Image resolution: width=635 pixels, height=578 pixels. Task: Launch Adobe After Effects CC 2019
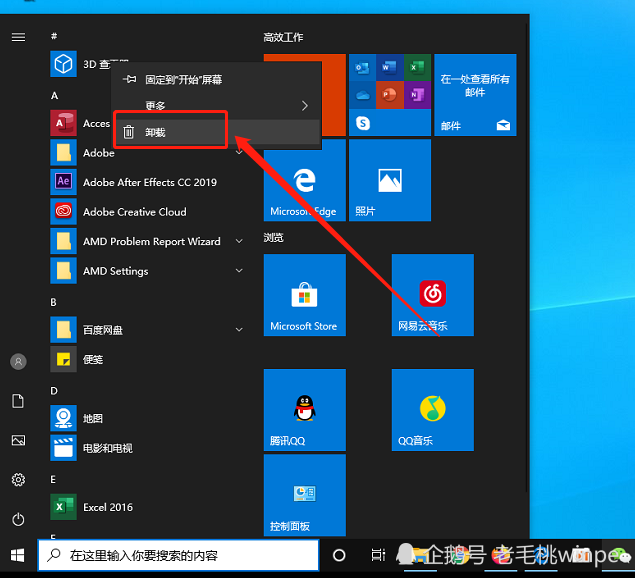(149, 182)
